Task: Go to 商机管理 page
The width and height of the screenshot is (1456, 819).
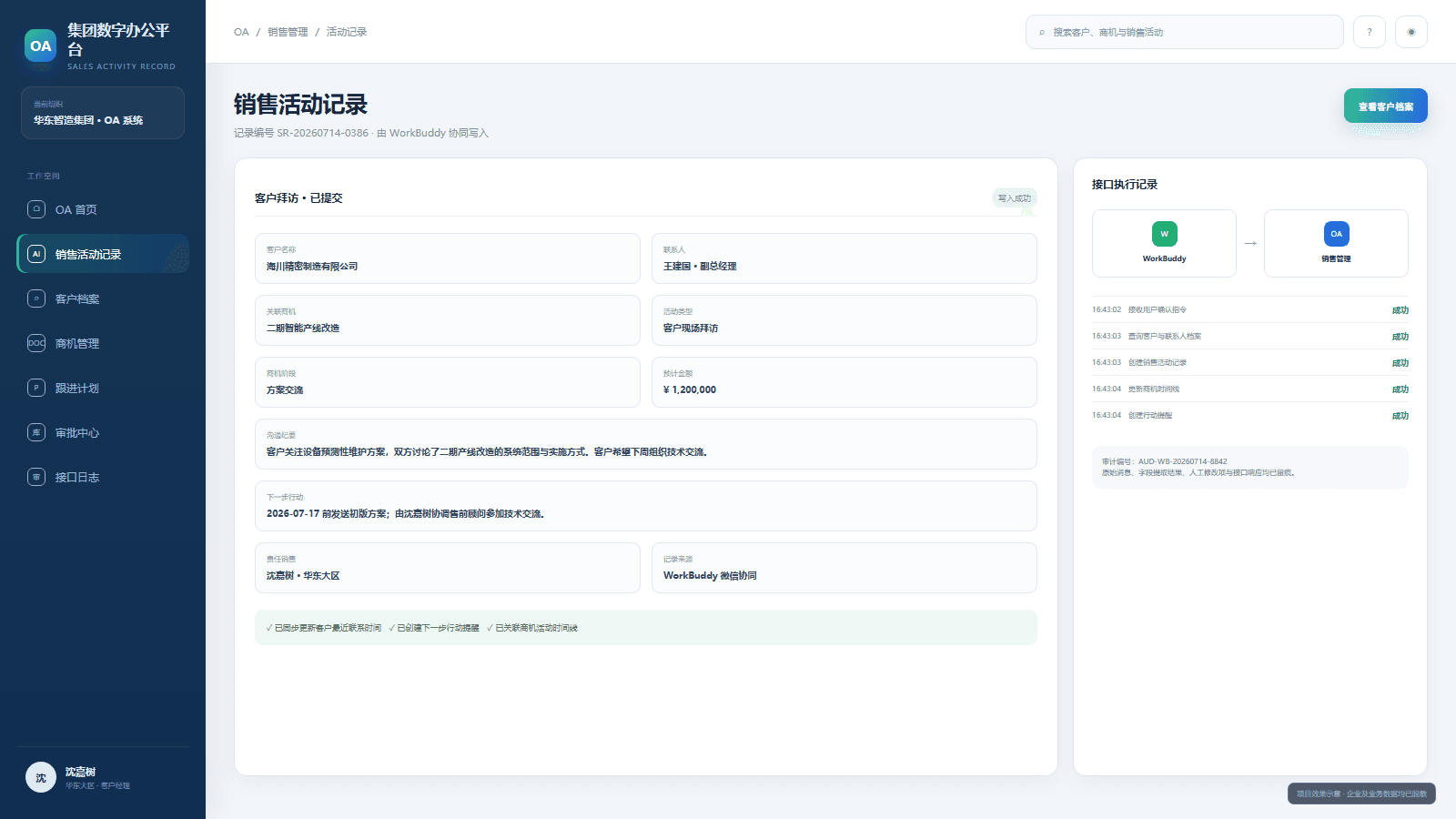Action: tap(103, 343)
